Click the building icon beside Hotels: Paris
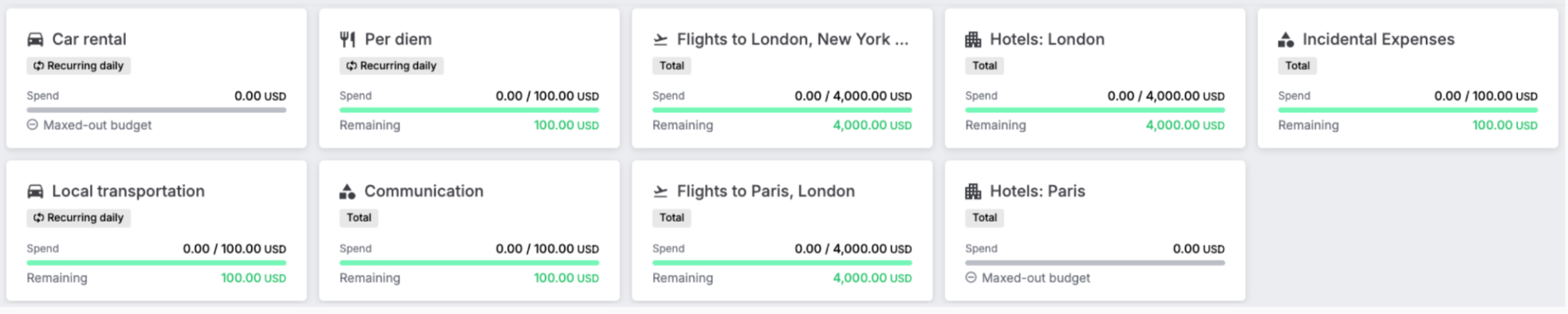 tap(973, 191)
